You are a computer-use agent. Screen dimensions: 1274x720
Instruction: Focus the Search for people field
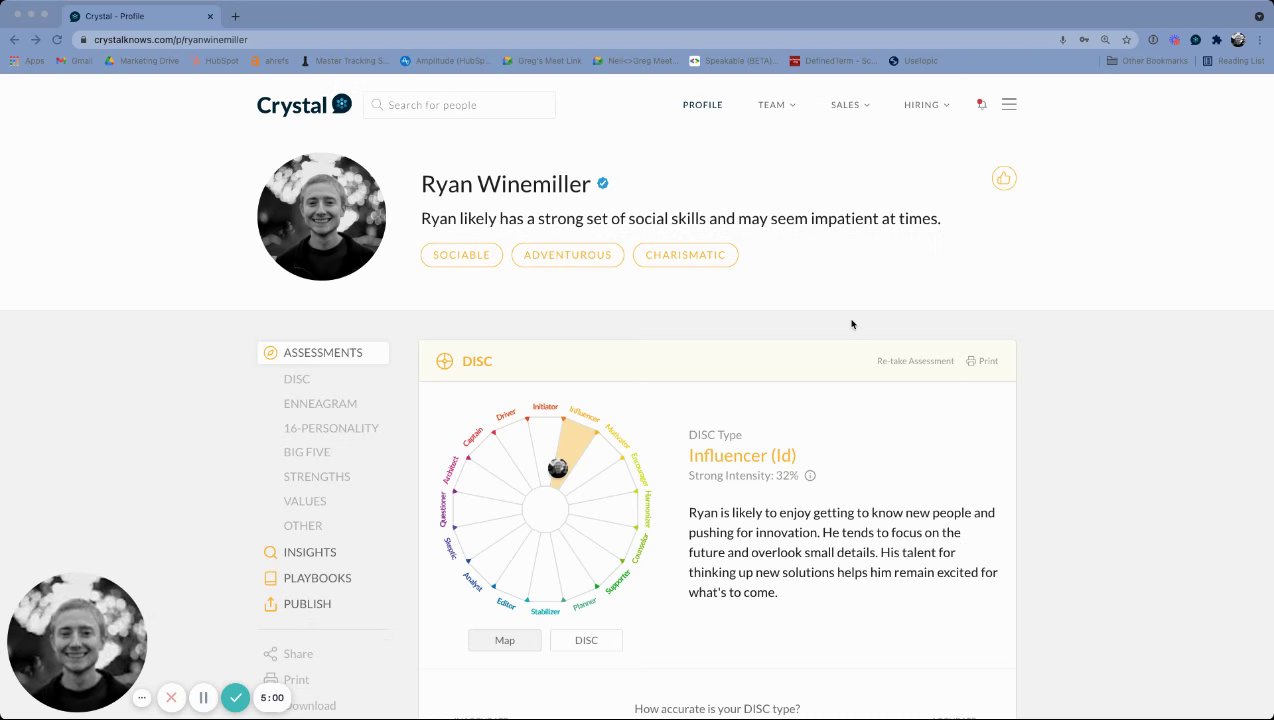(459, 105)
